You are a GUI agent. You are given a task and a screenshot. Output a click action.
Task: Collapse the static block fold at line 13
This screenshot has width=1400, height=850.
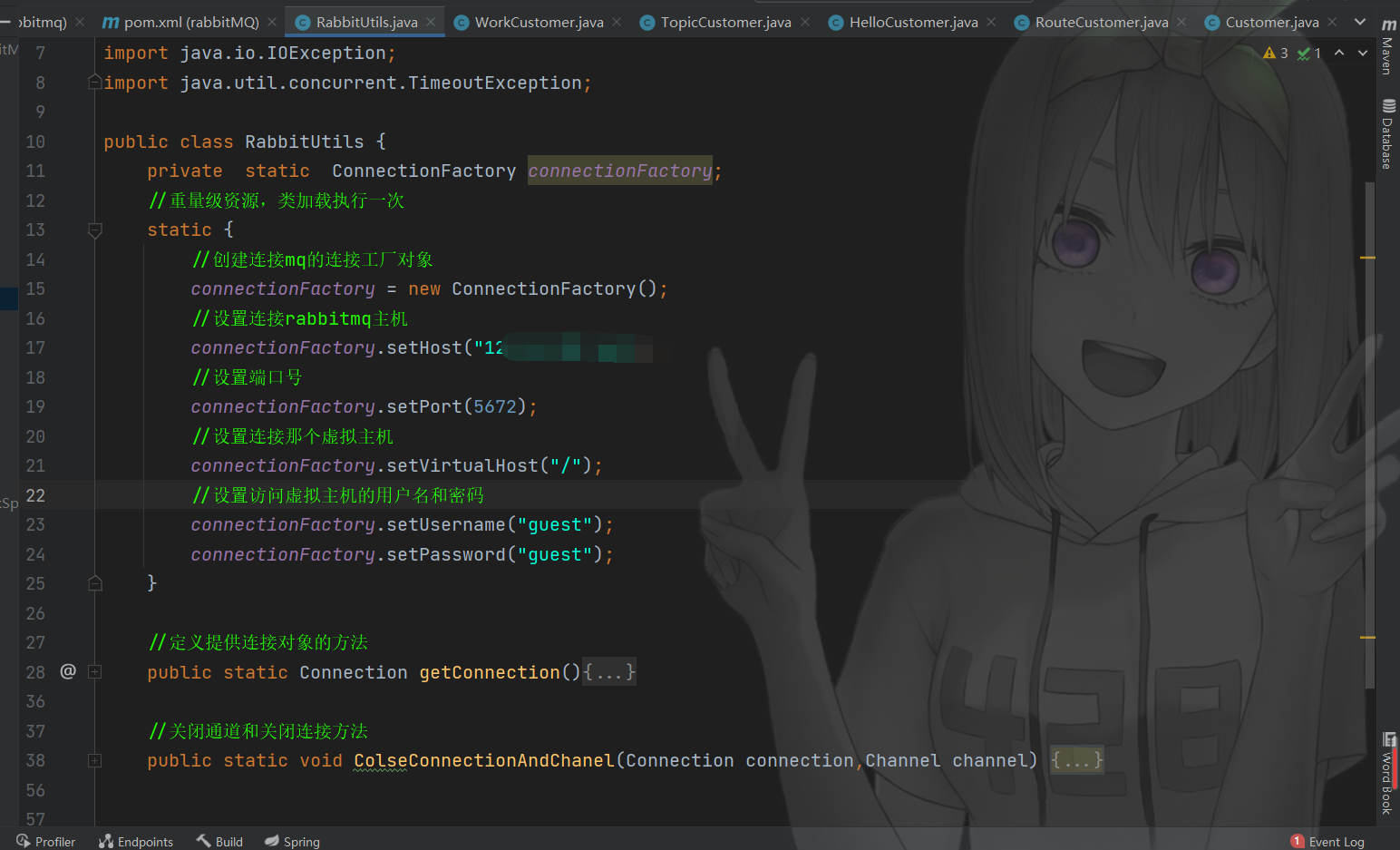pos(94,230)
